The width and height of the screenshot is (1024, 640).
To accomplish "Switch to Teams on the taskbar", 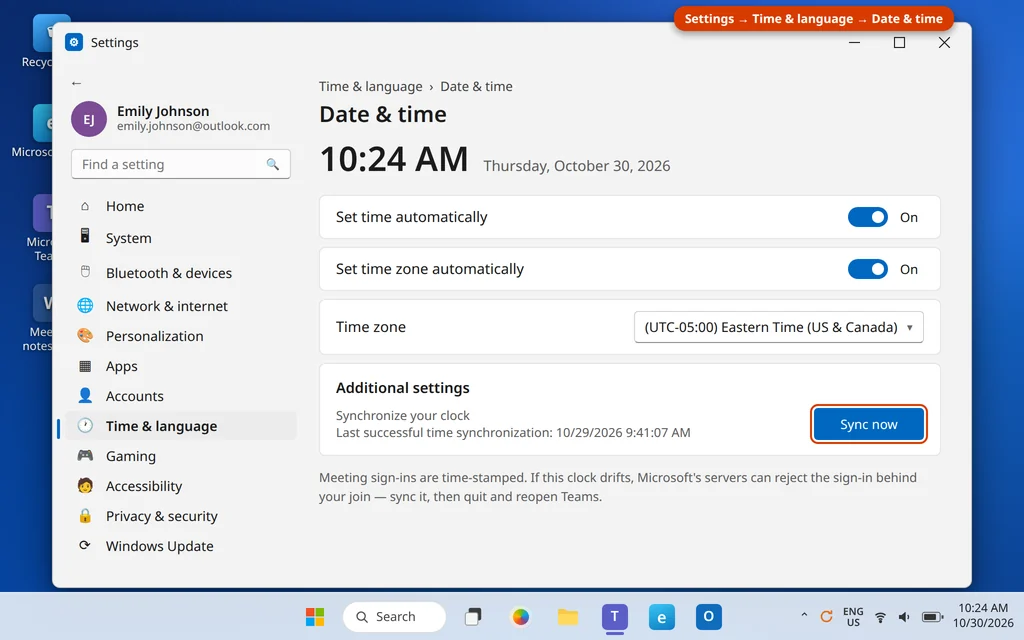I will click(615, 616).
